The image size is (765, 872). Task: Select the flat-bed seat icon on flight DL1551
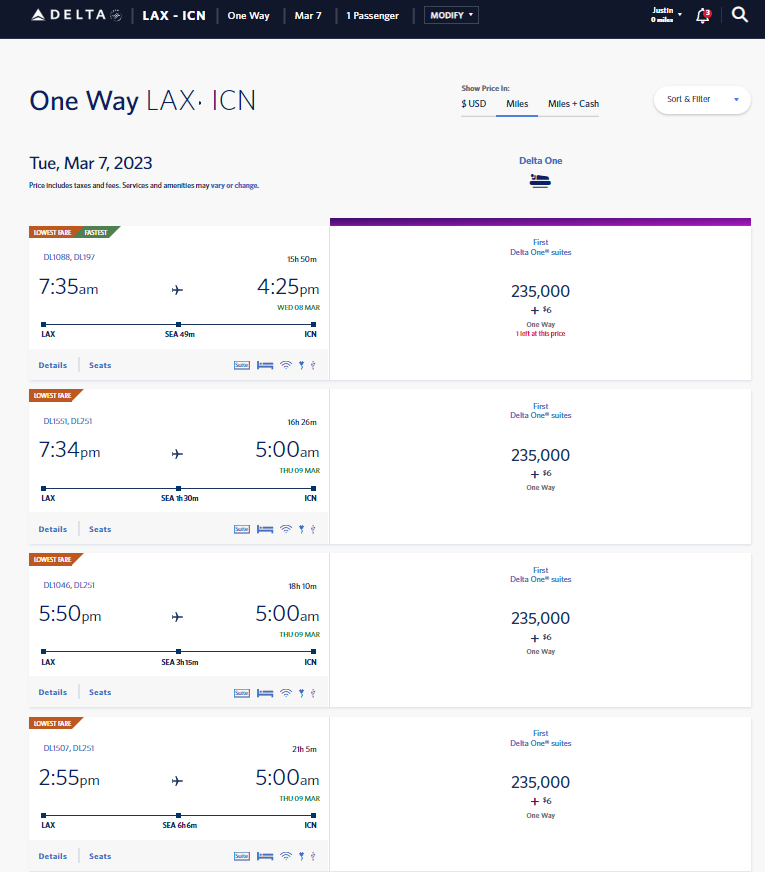[x=264, y=529]
